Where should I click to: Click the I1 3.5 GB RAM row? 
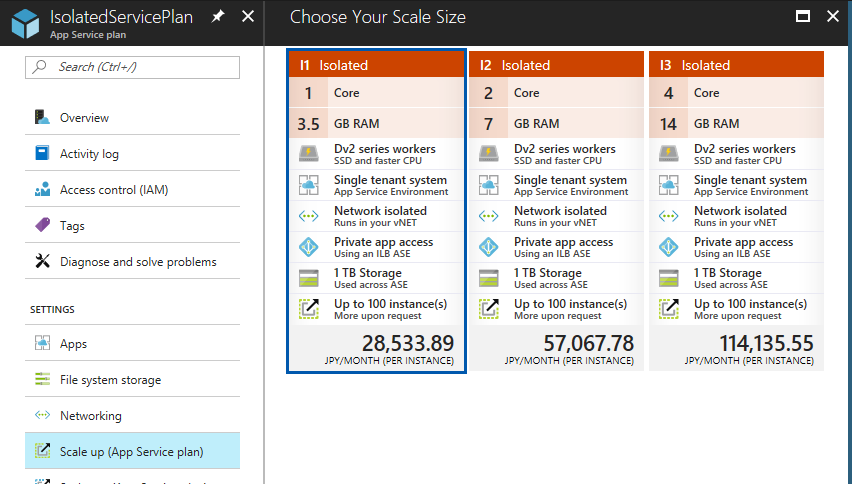click(377, 123)
